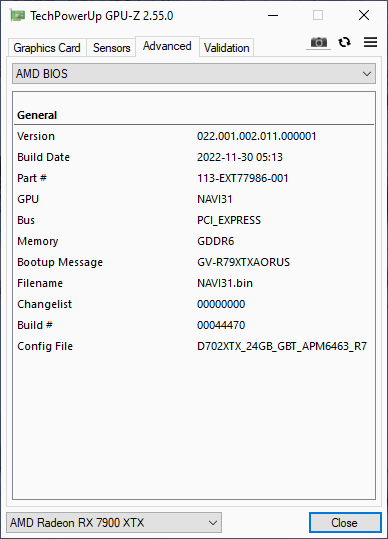Viewport: 388px width, 539px height.
Task: Click the GPU value NAVI31
Action: (x=214, y=199)
